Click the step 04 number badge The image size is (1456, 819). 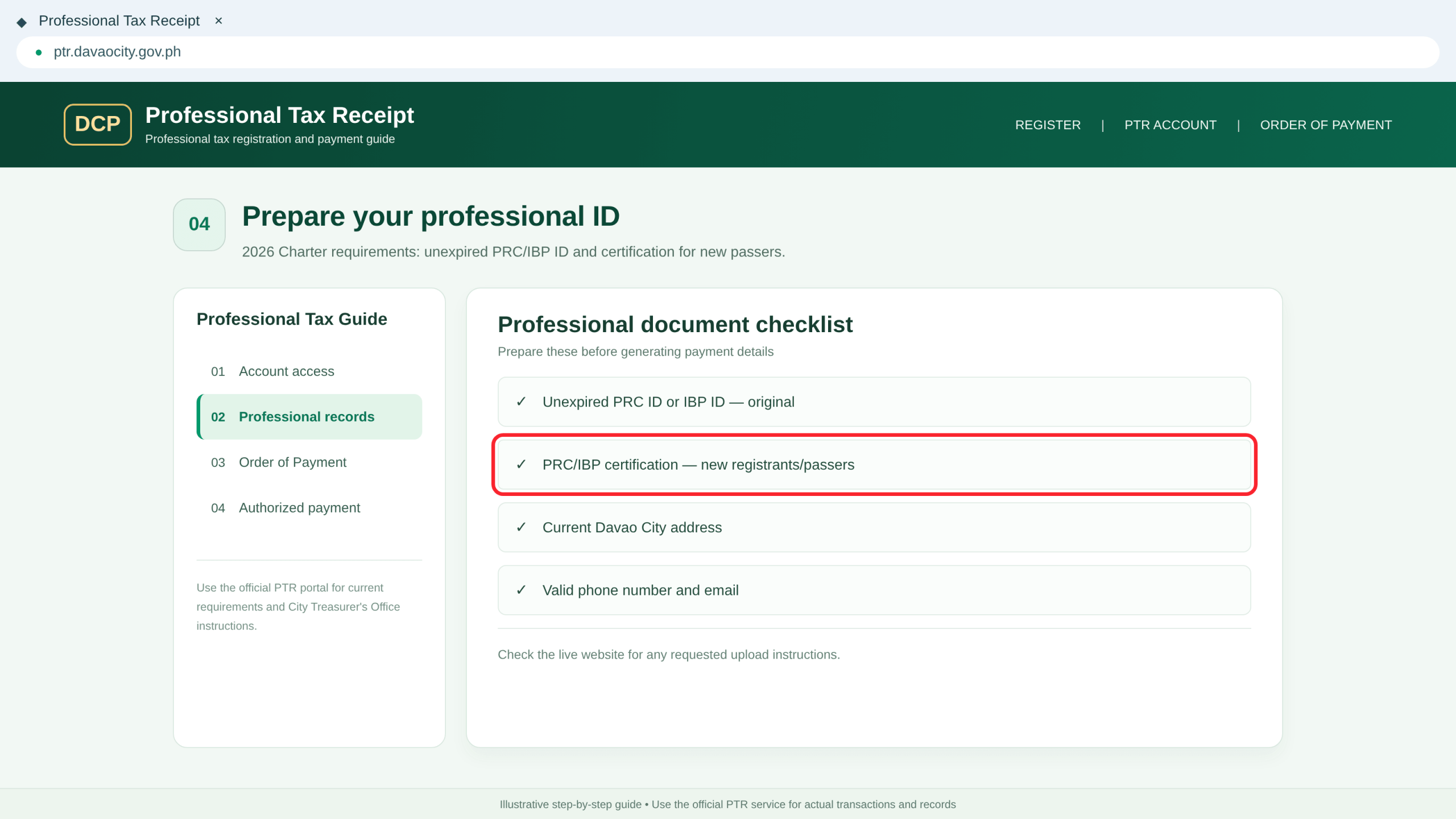(x=199, y=224)
